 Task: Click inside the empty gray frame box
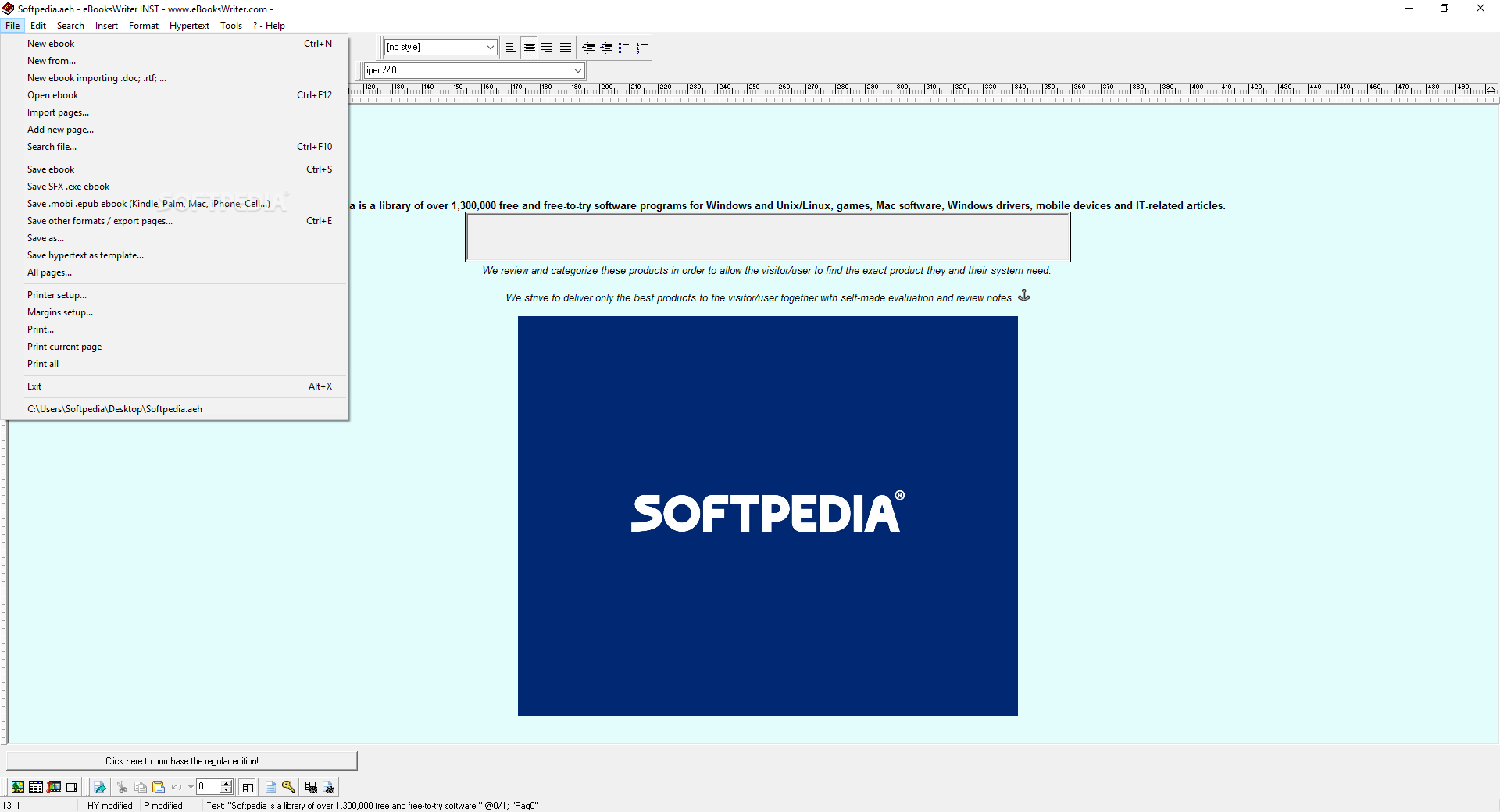768,237
